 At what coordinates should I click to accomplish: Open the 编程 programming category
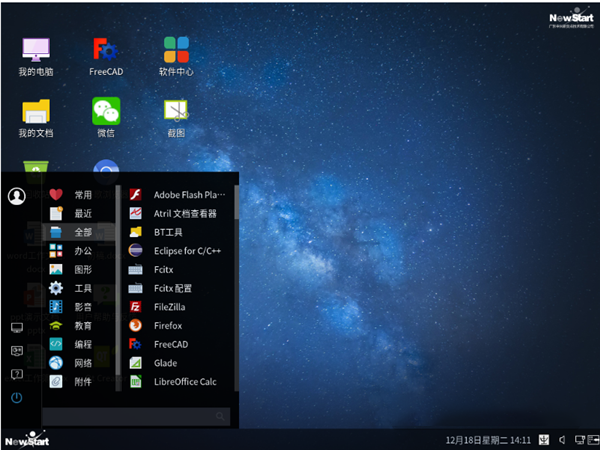point(78,344)
